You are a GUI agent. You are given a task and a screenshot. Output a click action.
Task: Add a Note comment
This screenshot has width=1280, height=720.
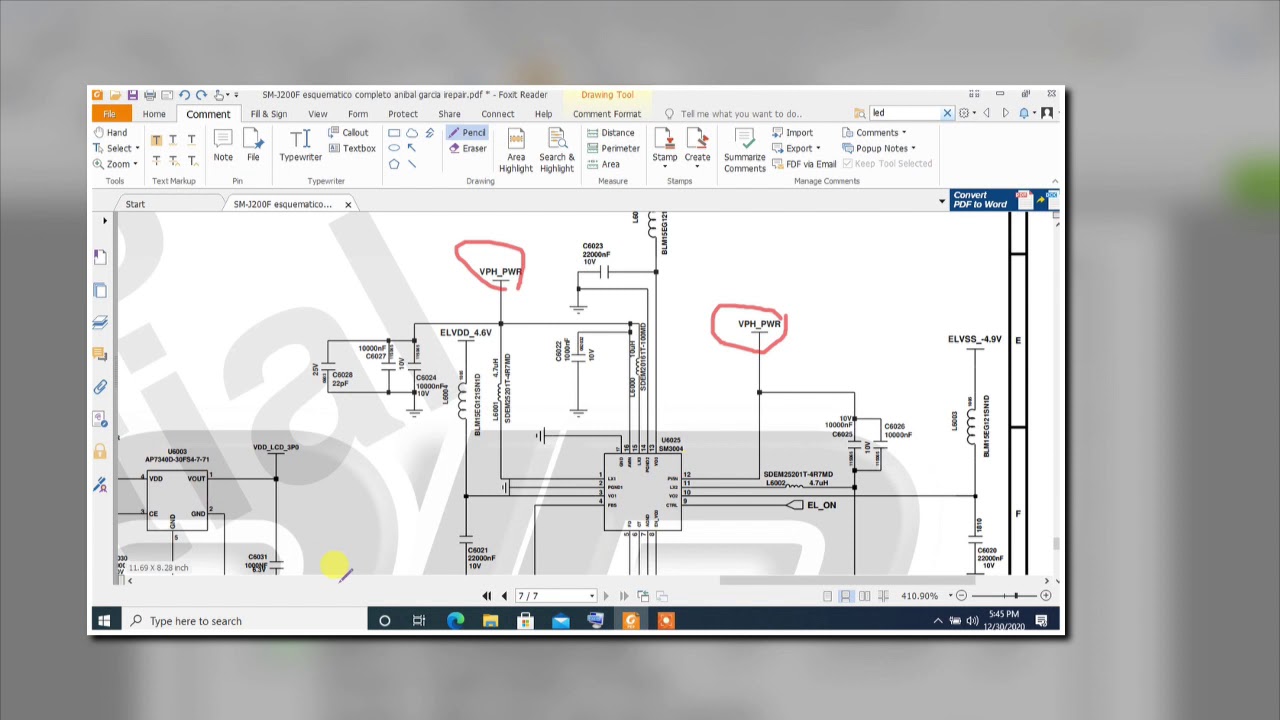click(x=223, y=145)
